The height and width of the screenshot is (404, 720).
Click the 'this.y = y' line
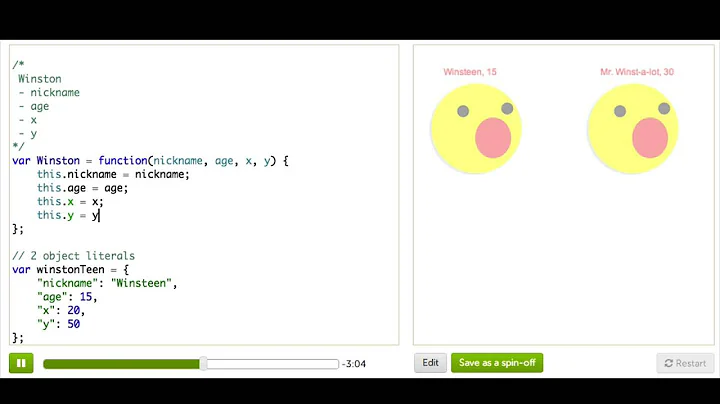68,215
